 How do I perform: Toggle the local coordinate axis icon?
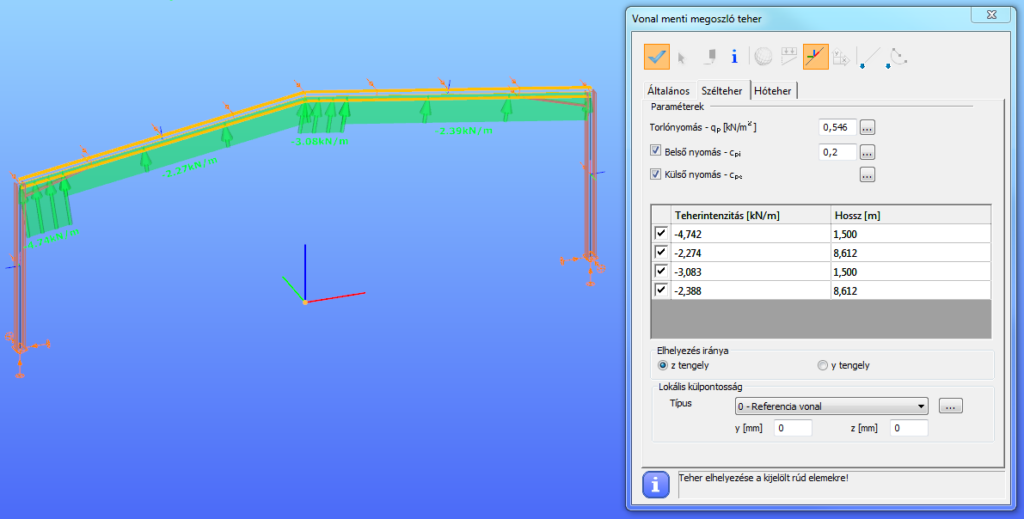tap(815, 57)
